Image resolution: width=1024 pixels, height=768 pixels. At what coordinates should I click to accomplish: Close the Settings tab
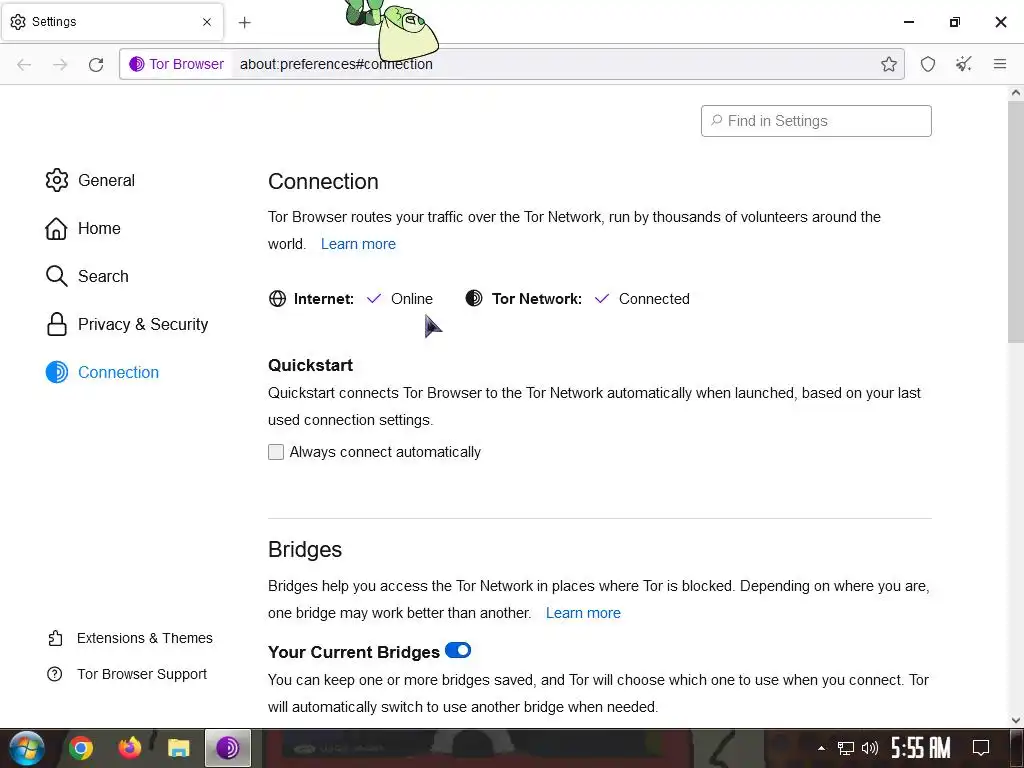(x=207, y=22)
